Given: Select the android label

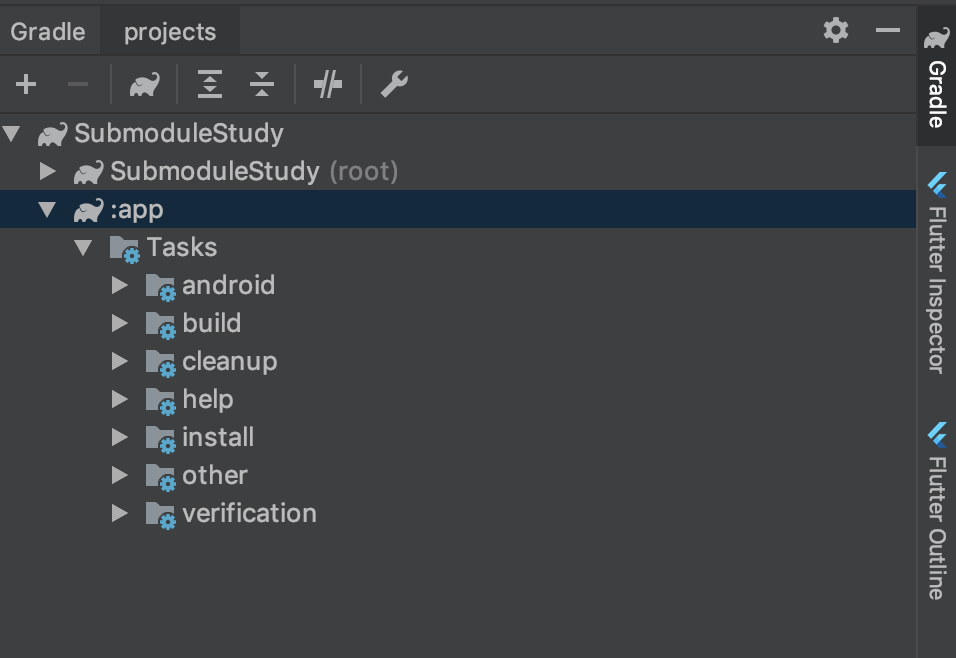Looking at the screenshot, I should pyautogui.click(x=229, y=285).
